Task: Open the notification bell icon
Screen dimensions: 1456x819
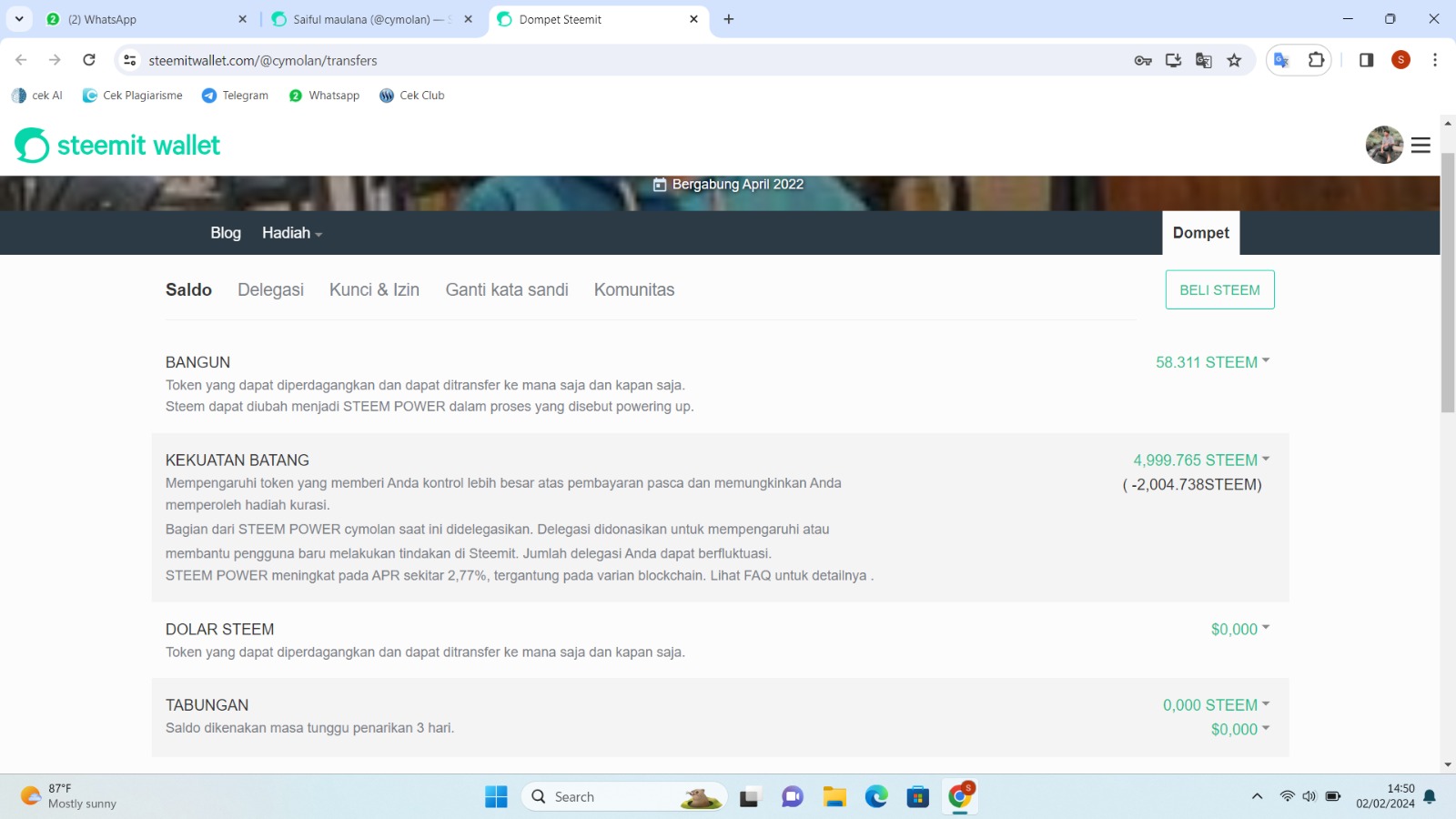Action: (x=1430, y=796)
